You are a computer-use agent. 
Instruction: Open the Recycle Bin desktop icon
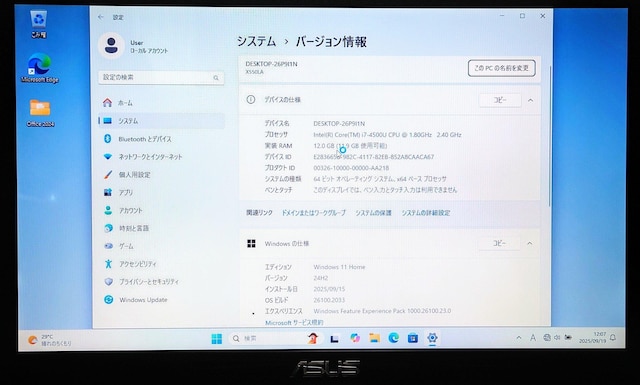(x=38, y=24)
